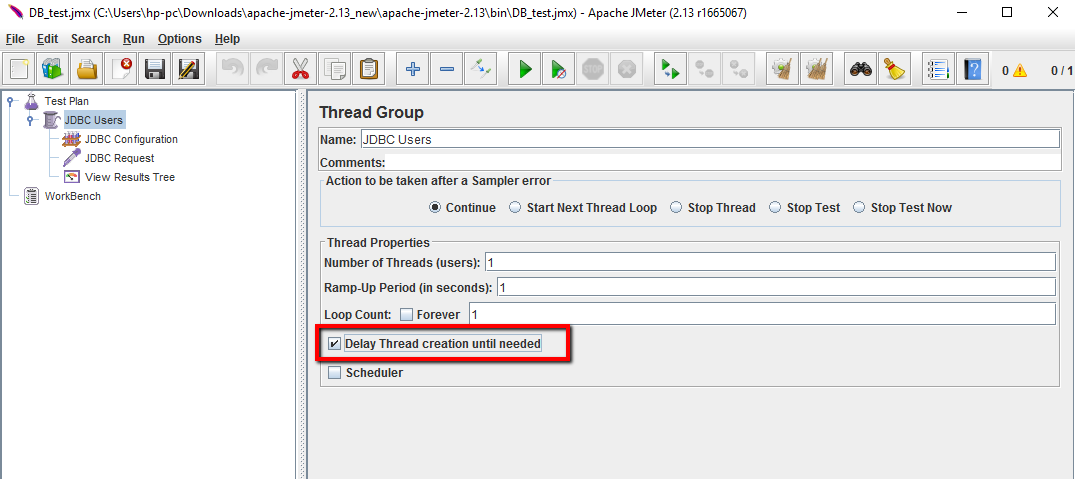Image resolution: width=1075 pixels, height=479 pixels.
Task: Enable the Scheduler checkbox
Action: 335,373
